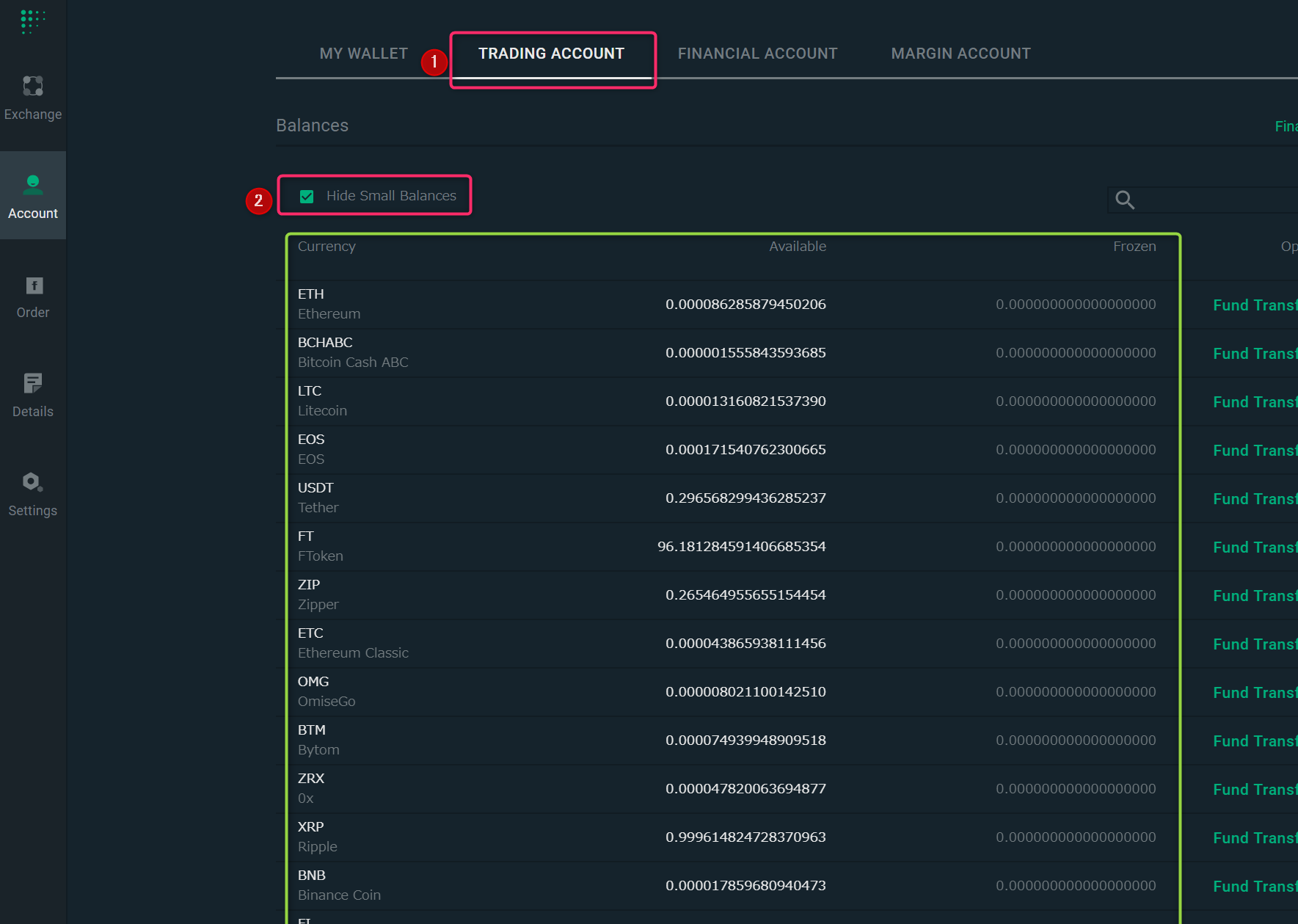Switch to the Financial Account tab
Viewport: 1298px width, 924px height.
757,54
